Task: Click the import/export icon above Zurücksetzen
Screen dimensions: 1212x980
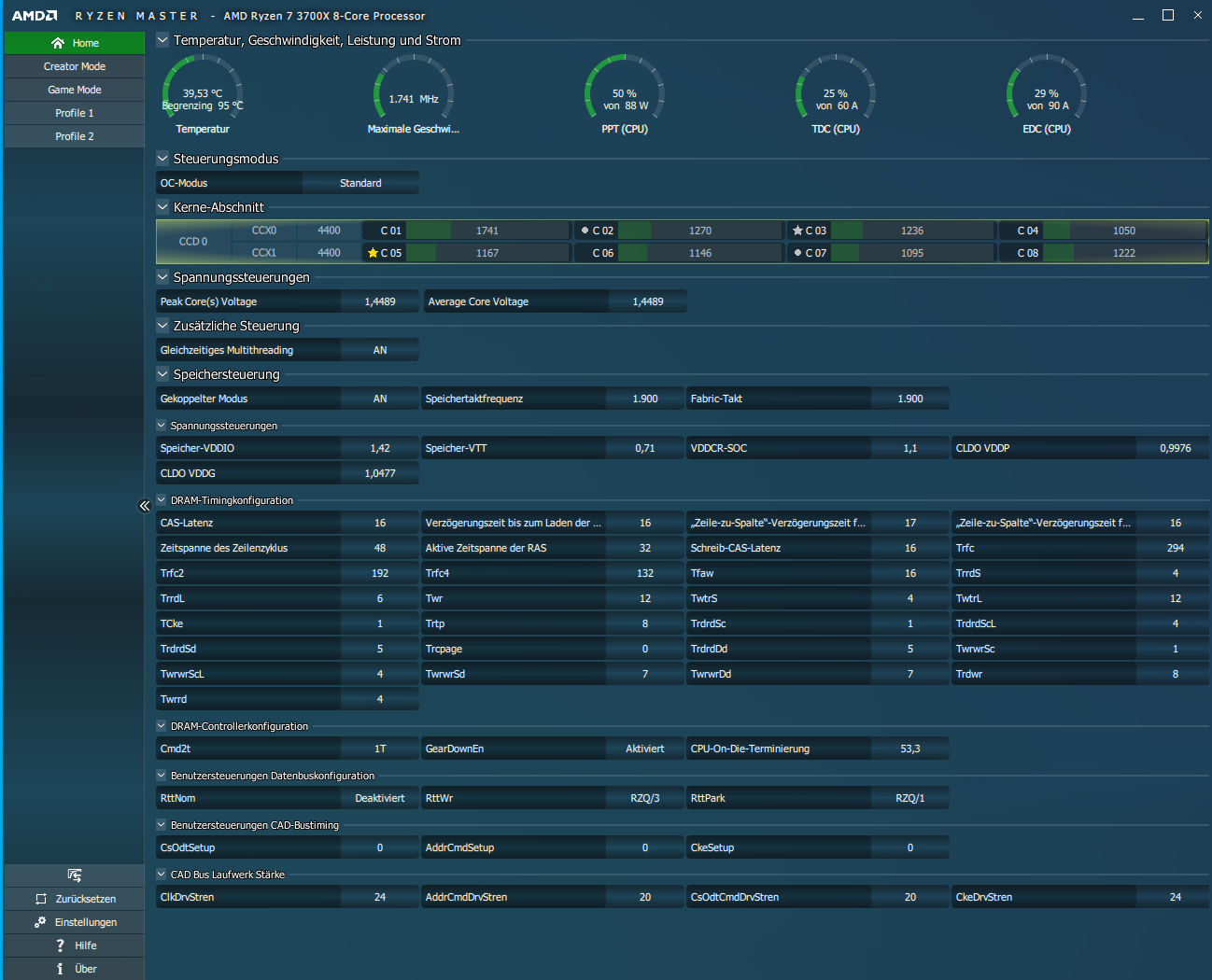Action: tap(75, 875)
